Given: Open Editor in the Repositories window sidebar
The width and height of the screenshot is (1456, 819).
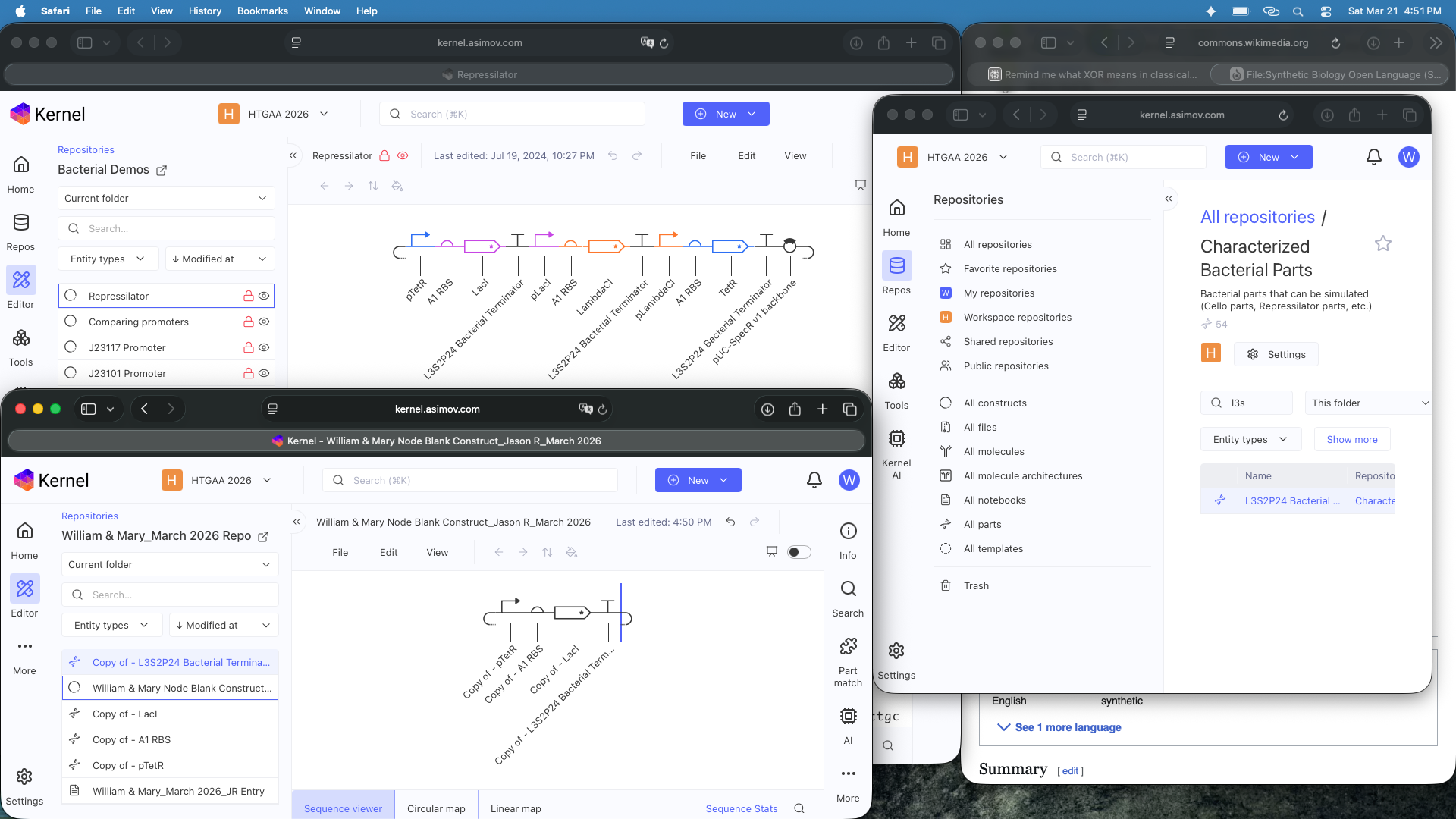Looking at the screenshot, I should click(x=896, y=332).
